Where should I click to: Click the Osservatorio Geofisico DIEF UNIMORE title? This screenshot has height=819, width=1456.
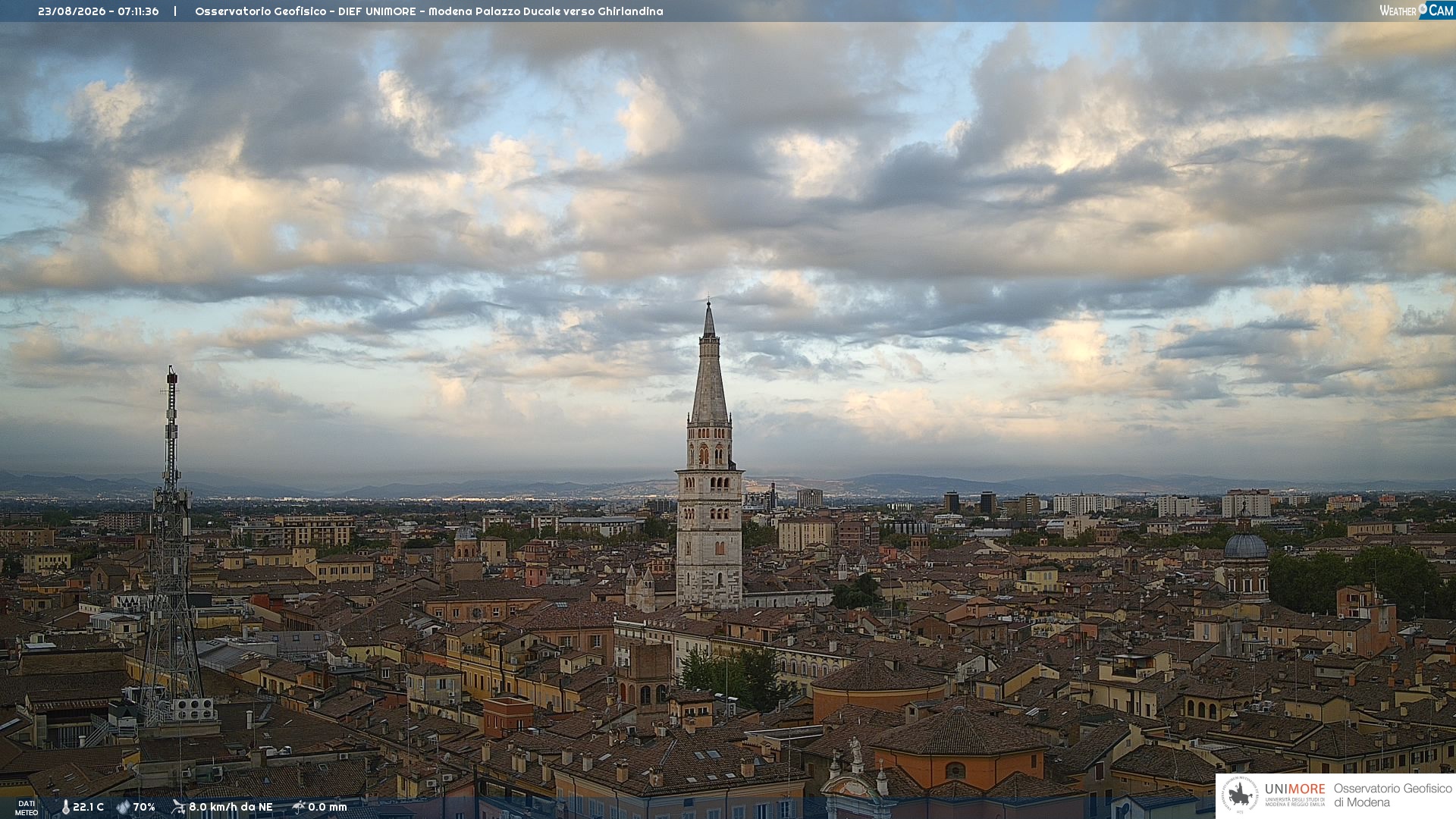[306, 11]
